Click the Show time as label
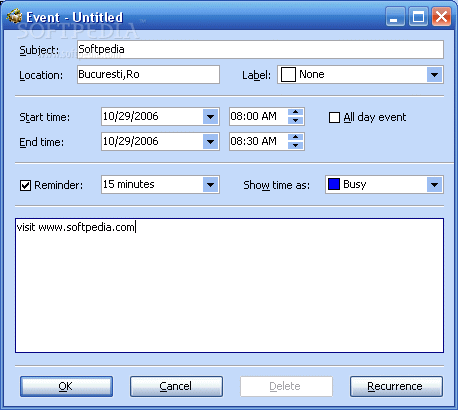The width and height of the screenshot is (458, 410). (x=276, y=185)
